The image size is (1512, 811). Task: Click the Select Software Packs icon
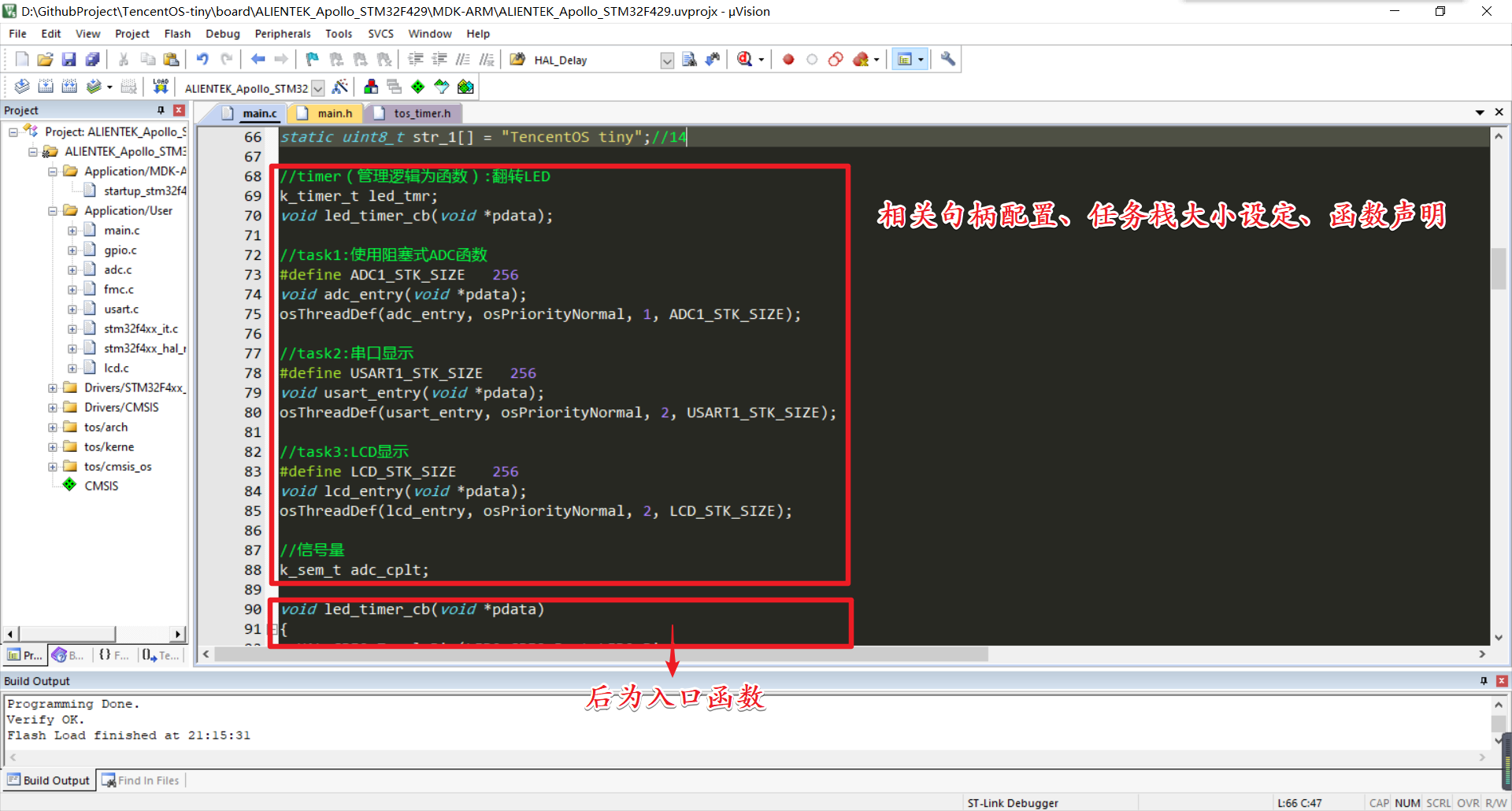coord(442,87)
